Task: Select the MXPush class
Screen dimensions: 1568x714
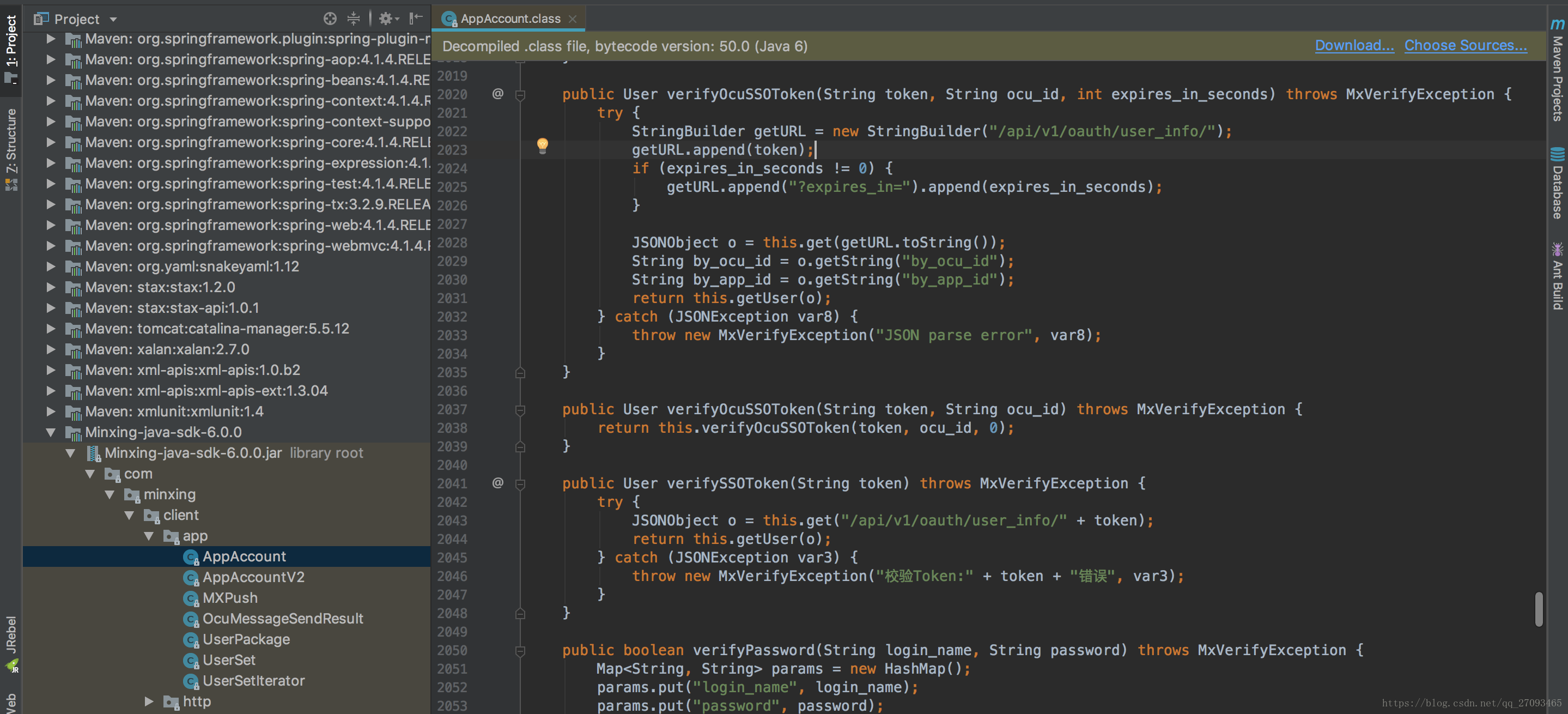Action: [229, 598]
